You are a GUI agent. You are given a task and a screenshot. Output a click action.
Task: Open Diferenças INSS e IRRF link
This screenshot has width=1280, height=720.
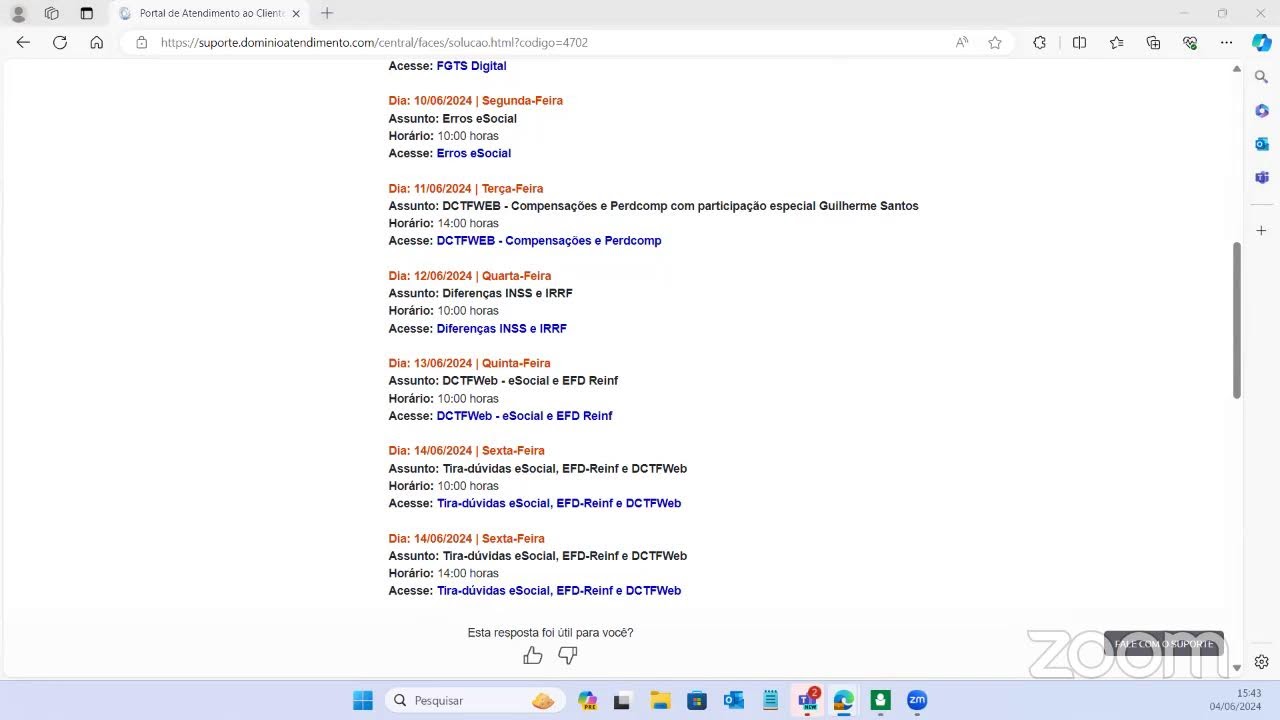click(502, 328)
